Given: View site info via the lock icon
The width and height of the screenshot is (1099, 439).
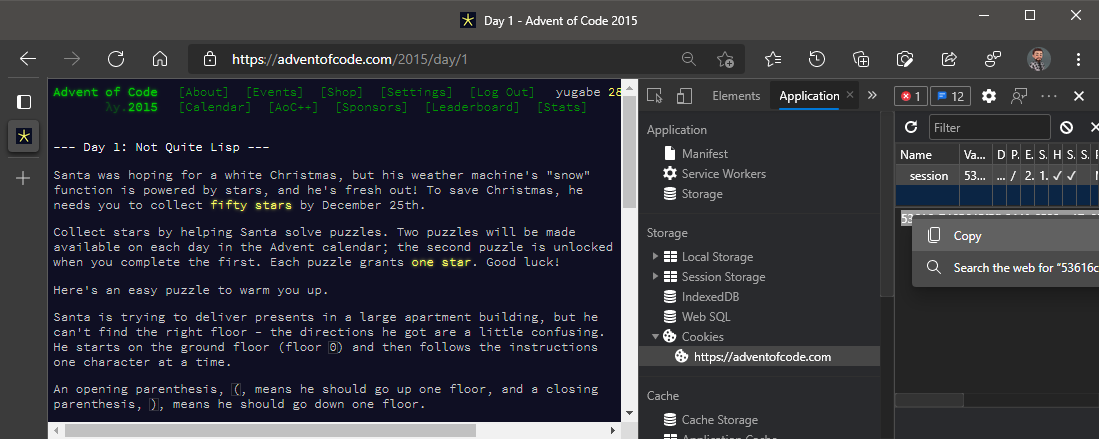Looking at the screenshot, I should (x=209, y=60).
